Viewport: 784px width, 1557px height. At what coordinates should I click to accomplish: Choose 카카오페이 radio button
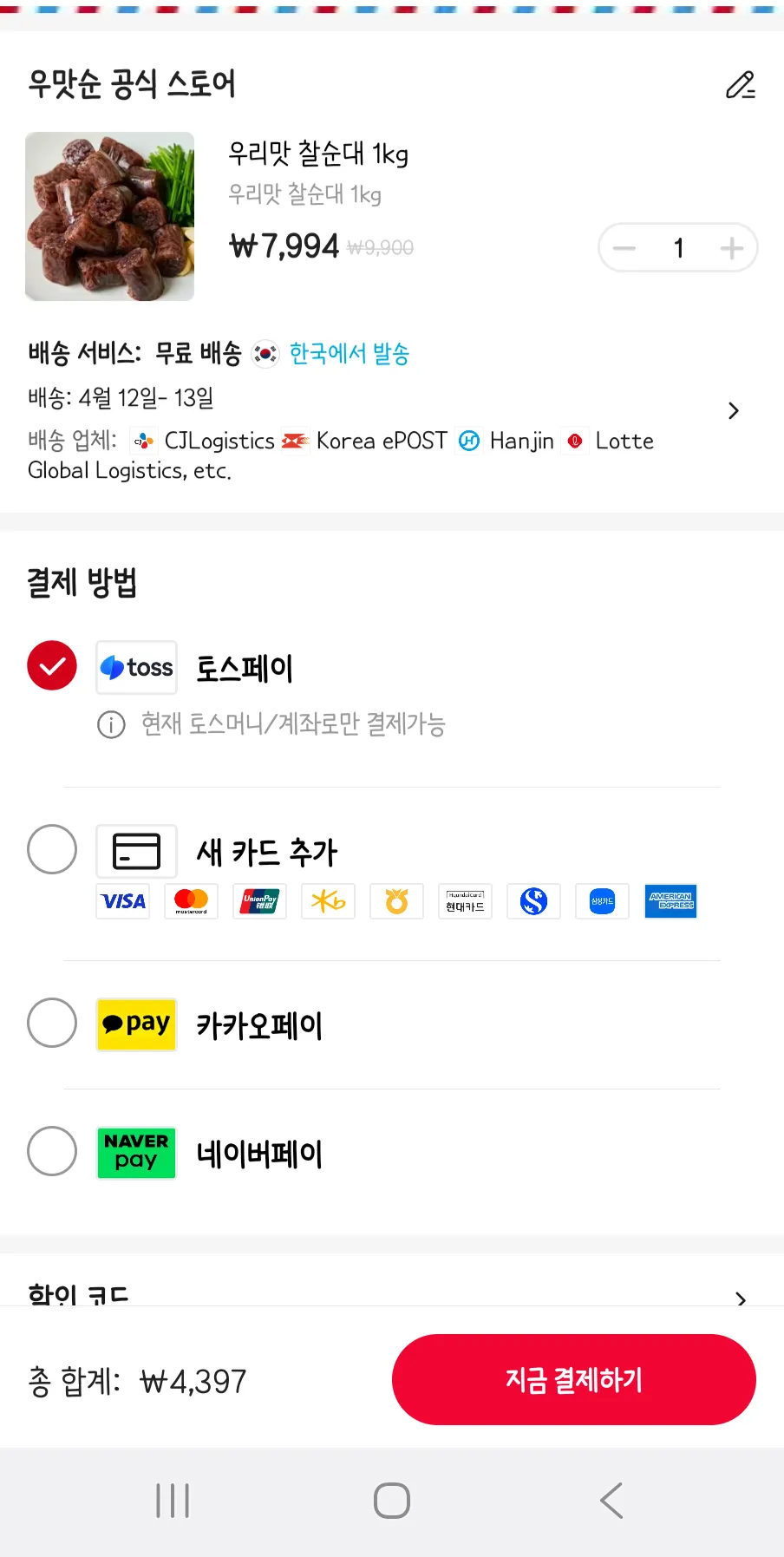(52, 1023)
